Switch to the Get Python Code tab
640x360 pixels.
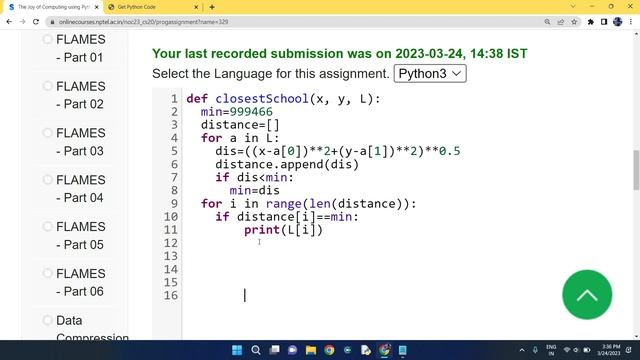tap(153, 7)
